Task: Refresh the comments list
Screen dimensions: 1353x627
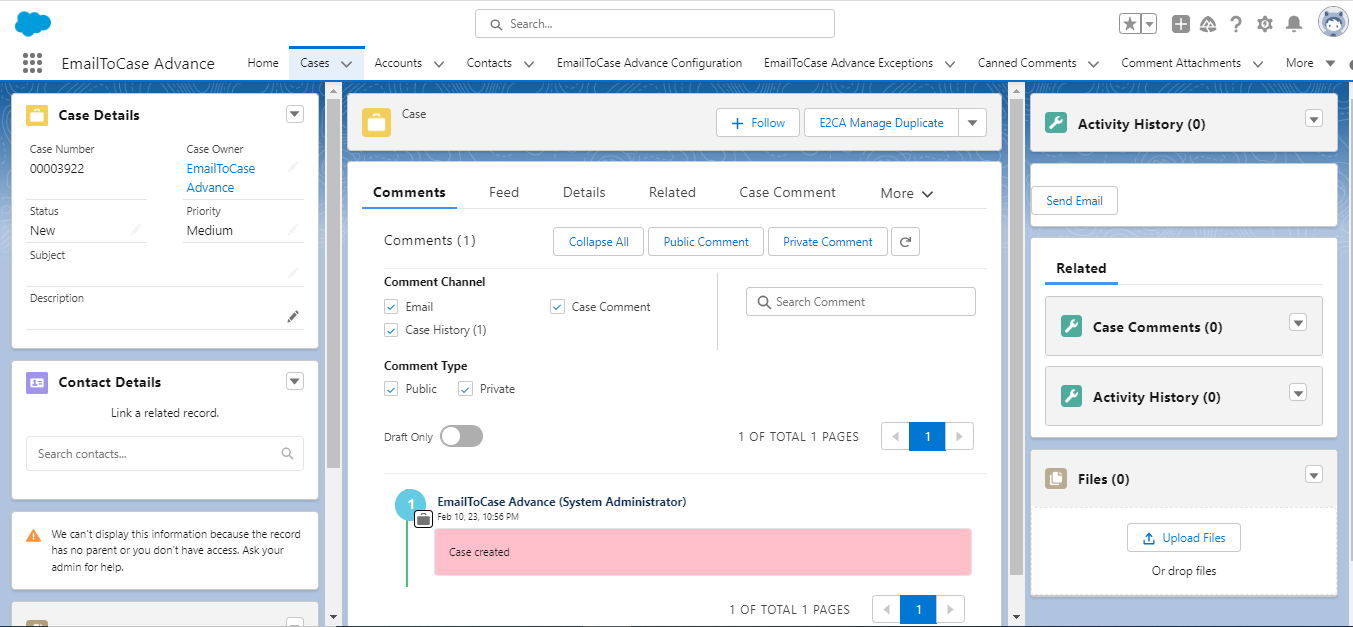Action: coord(905,242)
